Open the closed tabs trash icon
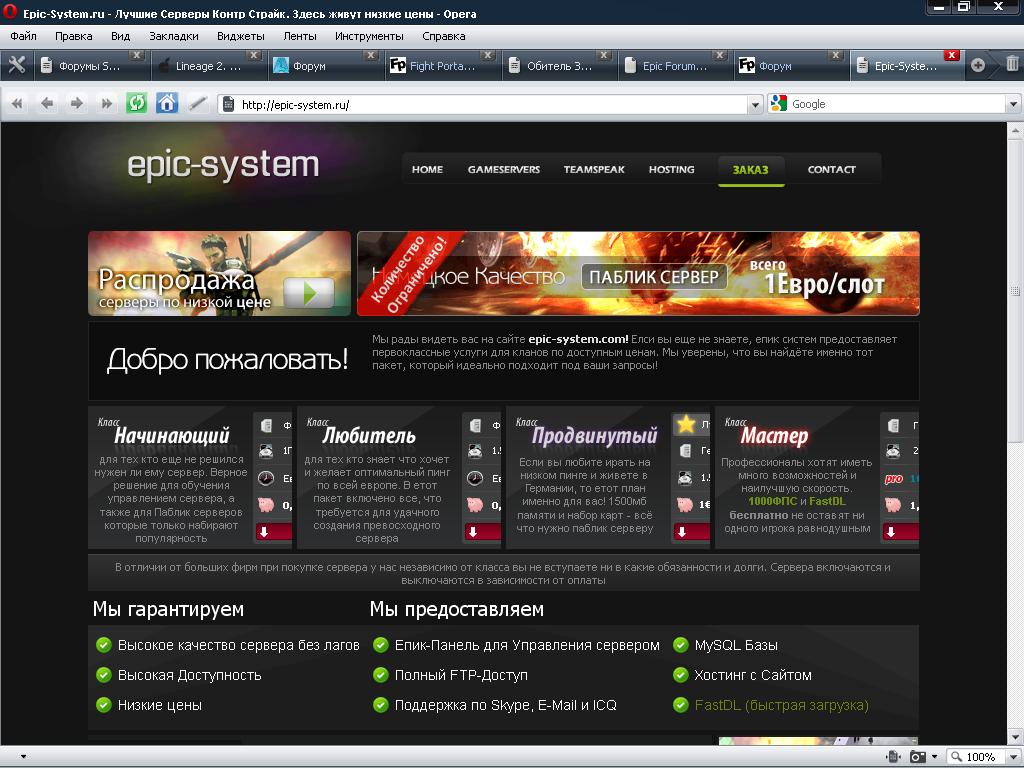This screenshot has height=768, width=1024. click(1012, 63)
